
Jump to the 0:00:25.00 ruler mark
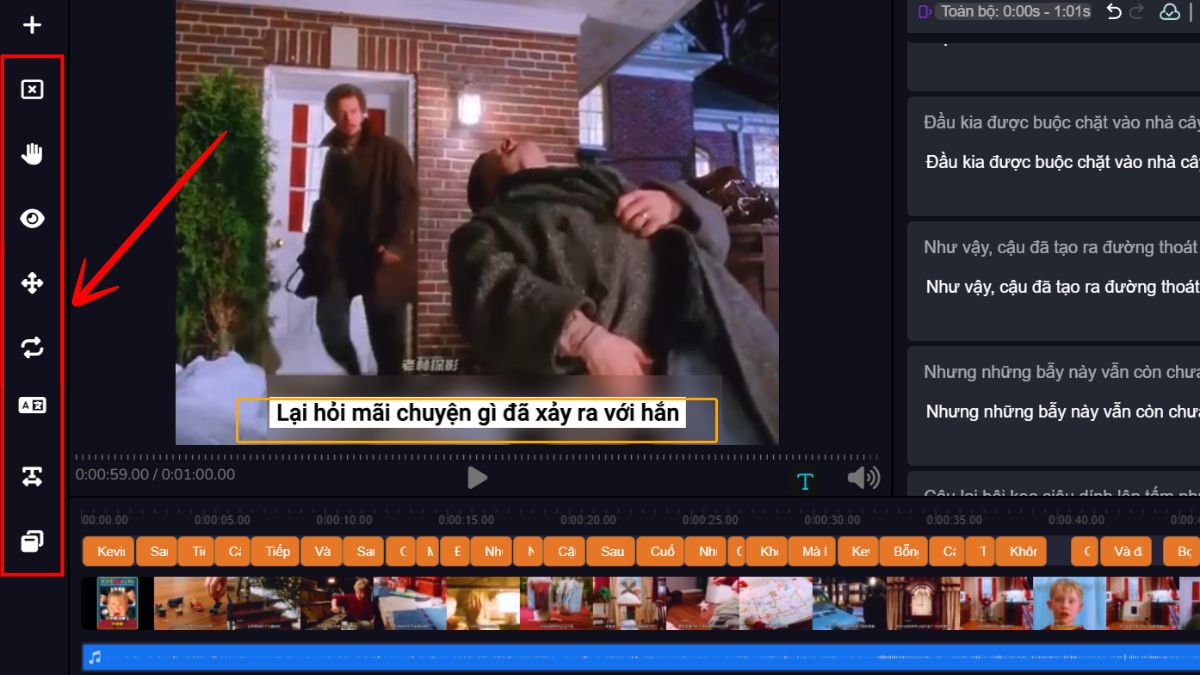click(x=710, y=520)
